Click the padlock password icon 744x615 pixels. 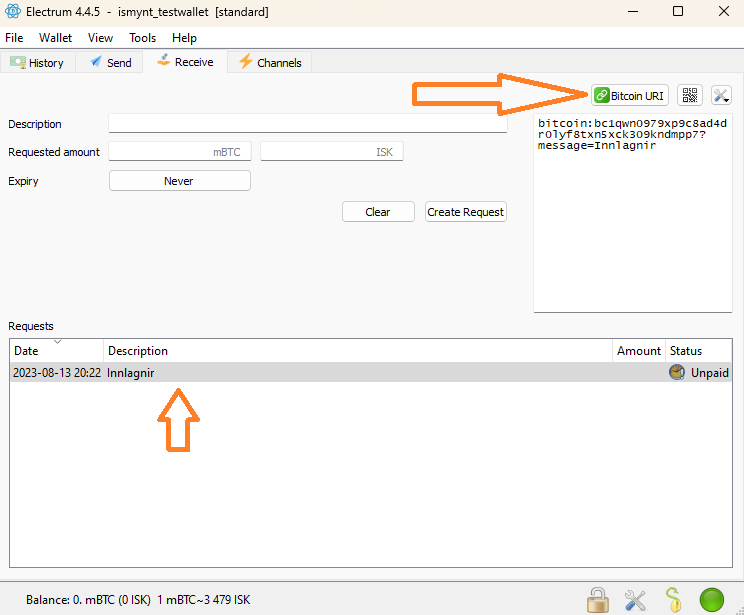tap(598, 600)
